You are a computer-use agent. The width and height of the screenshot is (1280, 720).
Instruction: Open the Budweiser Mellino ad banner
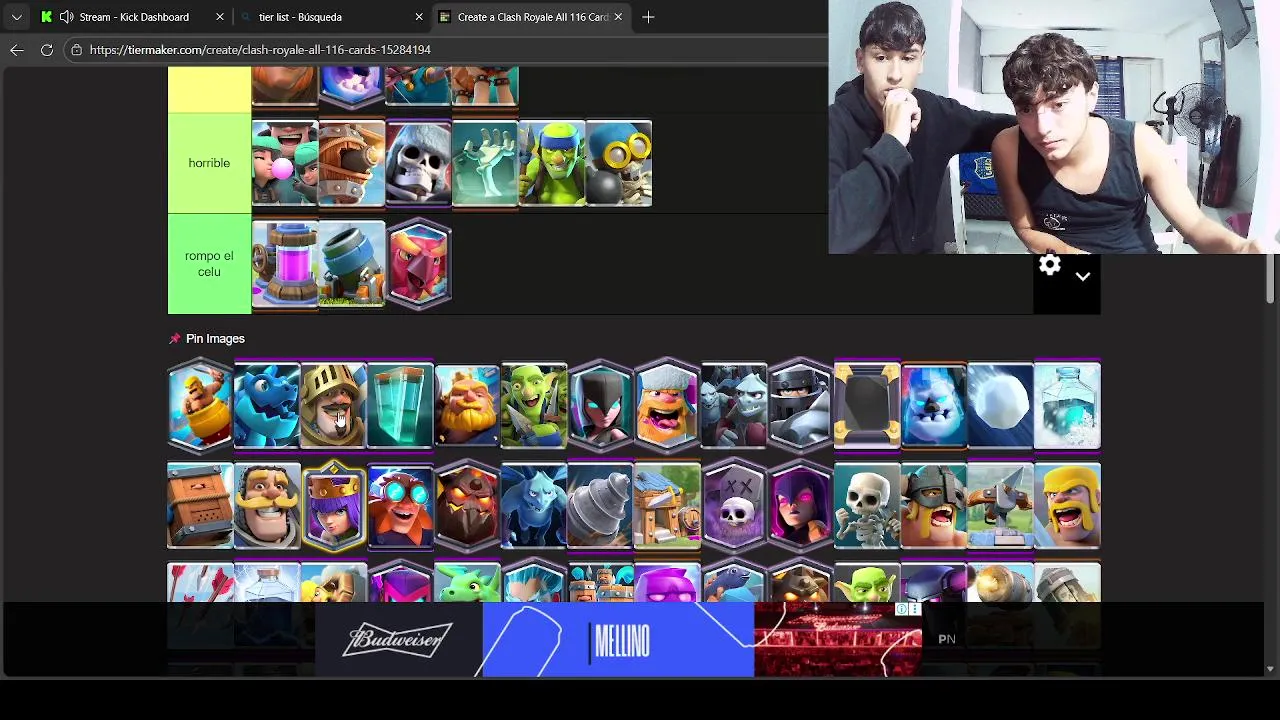[617, 639]
